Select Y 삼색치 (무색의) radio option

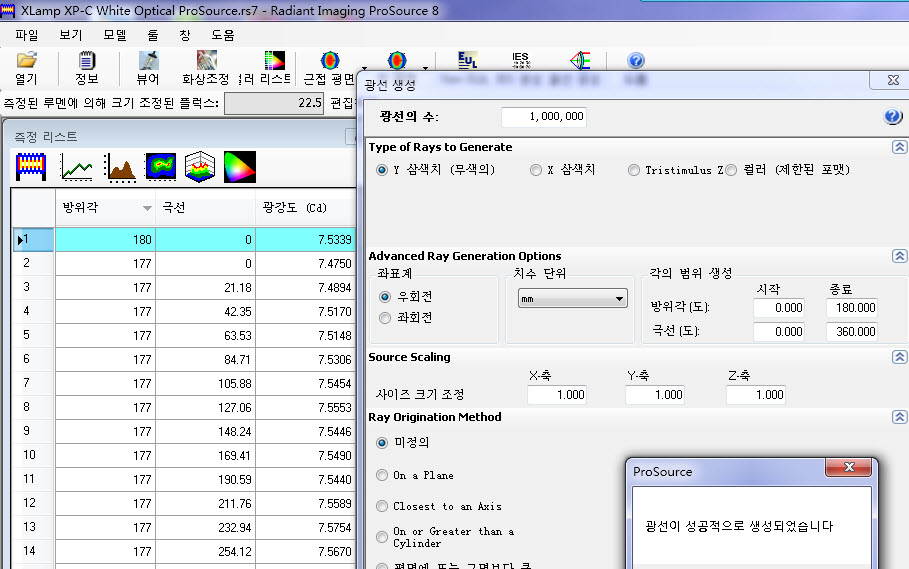pyautogui.click(x=381, y=170)
